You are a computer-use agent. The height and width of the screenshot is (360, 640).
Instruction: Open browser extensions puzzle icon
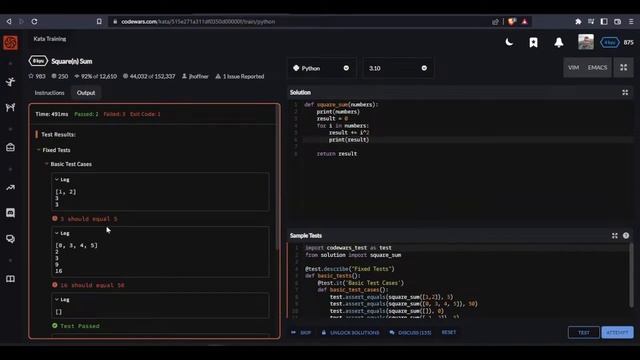[x=578, y=21]
